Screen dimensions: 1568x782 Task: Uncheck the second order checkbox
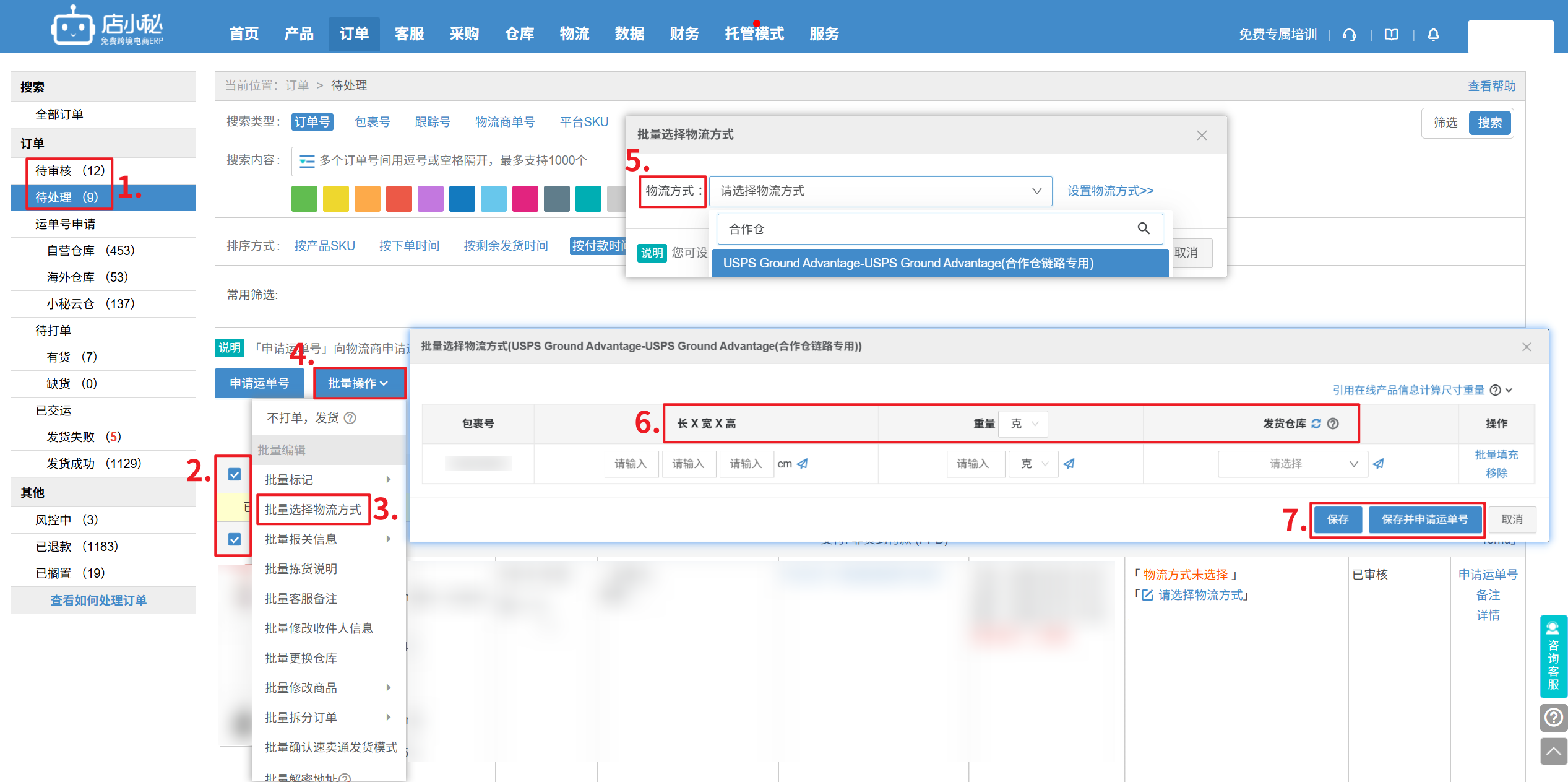[x=235, y=539]
